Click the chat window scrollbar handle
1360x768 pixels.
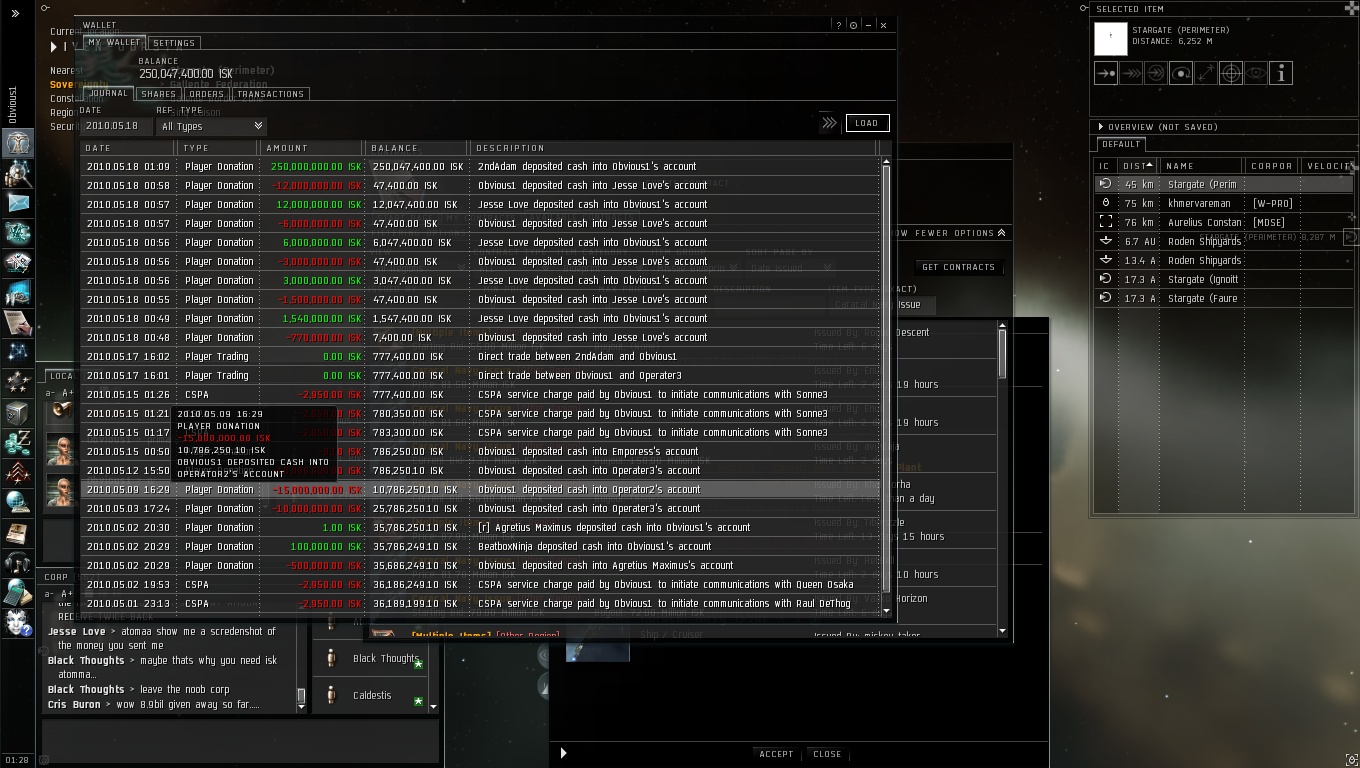(x=300, y=695)
